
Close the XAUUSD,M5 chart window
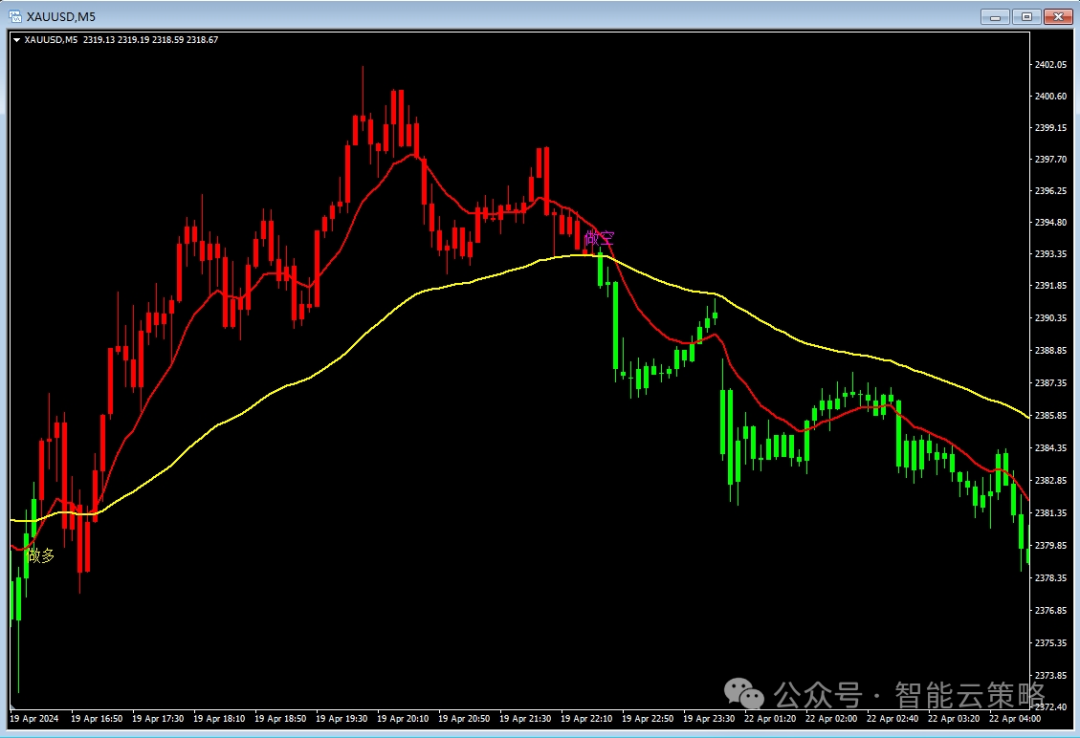pyautogui.click(x=1058, y=17)
